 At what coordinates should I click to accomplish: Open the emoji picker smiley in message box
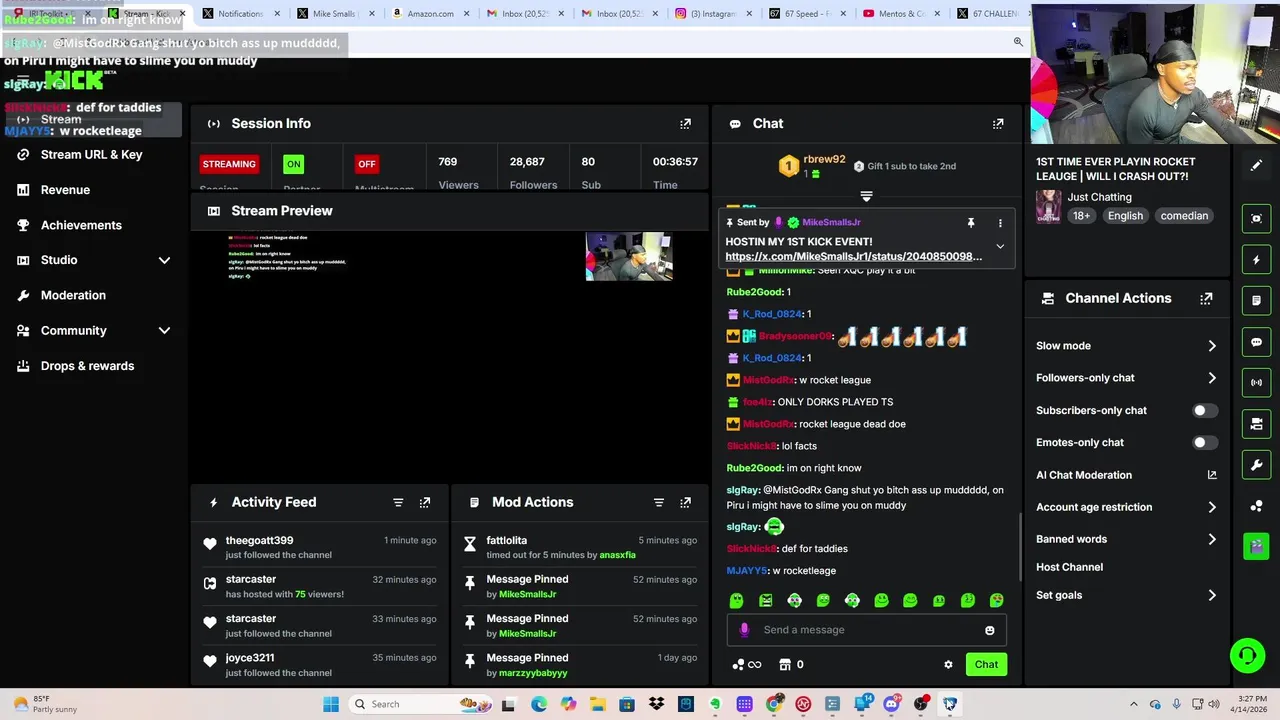coord(990,630)
